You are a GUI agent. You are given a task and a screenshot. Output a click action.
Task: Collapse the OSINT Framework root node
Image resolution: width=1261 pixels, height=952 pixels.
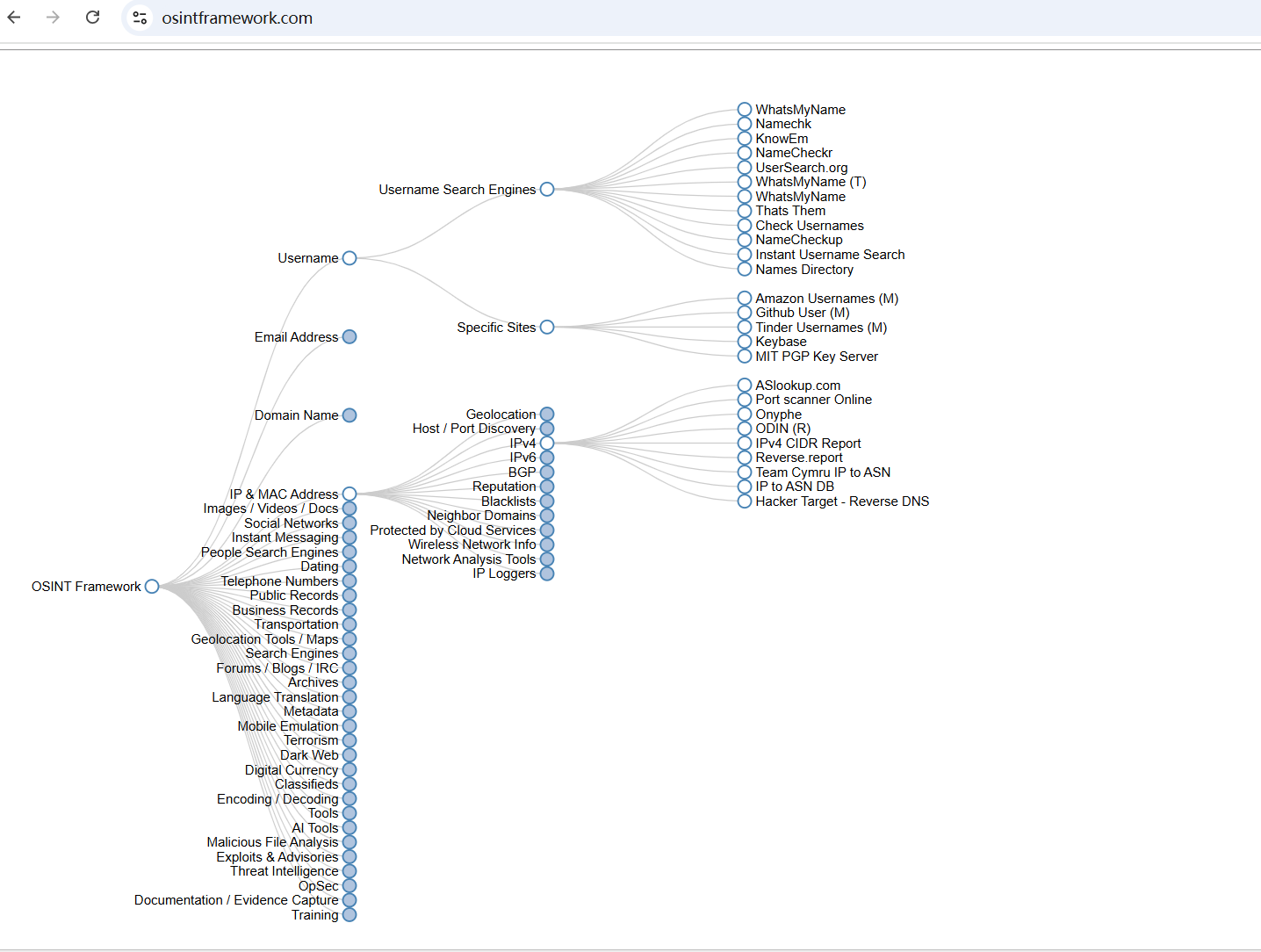[x=152, y=587]
